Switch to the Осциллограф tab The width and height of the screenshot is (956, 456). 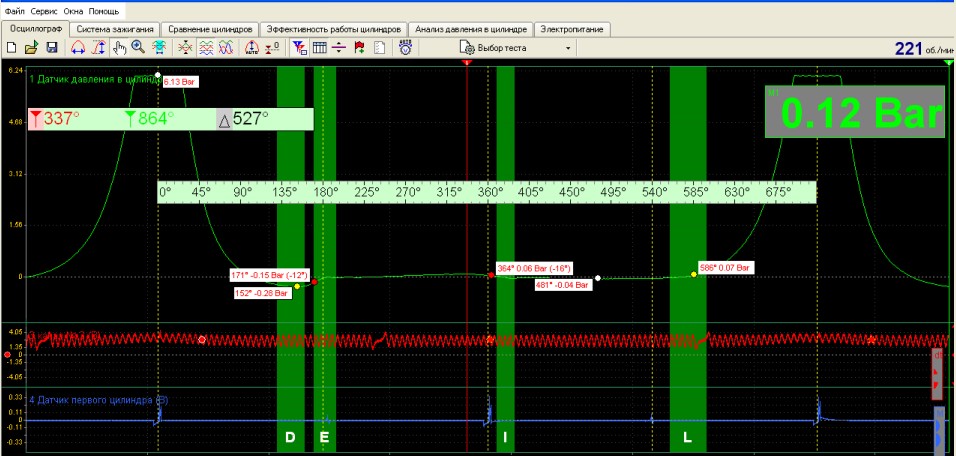[x=35, y=29]
